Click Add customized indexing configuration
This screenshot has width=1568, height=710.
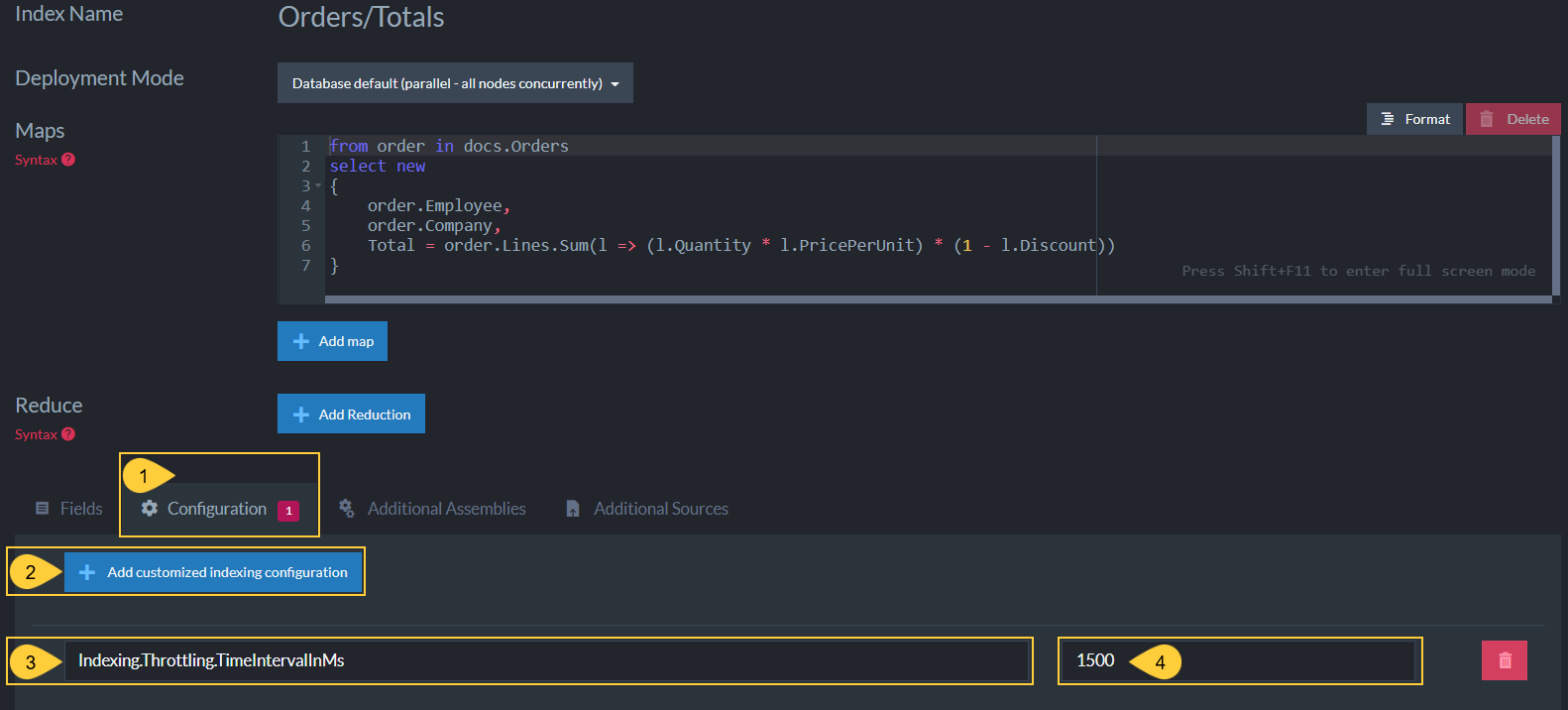[213, 572]
